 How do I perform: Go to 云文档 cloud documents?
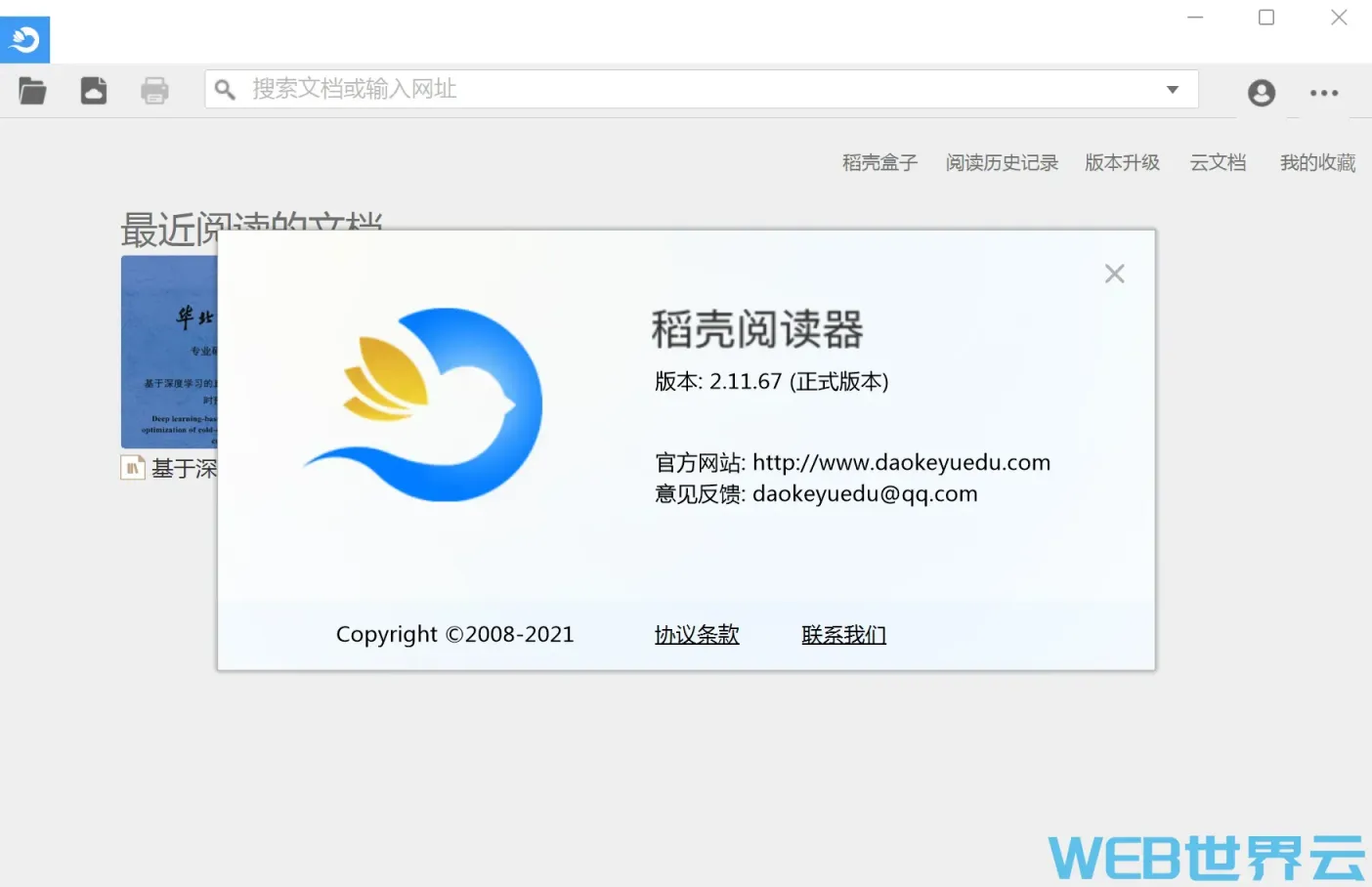[x=1218, y=162]
